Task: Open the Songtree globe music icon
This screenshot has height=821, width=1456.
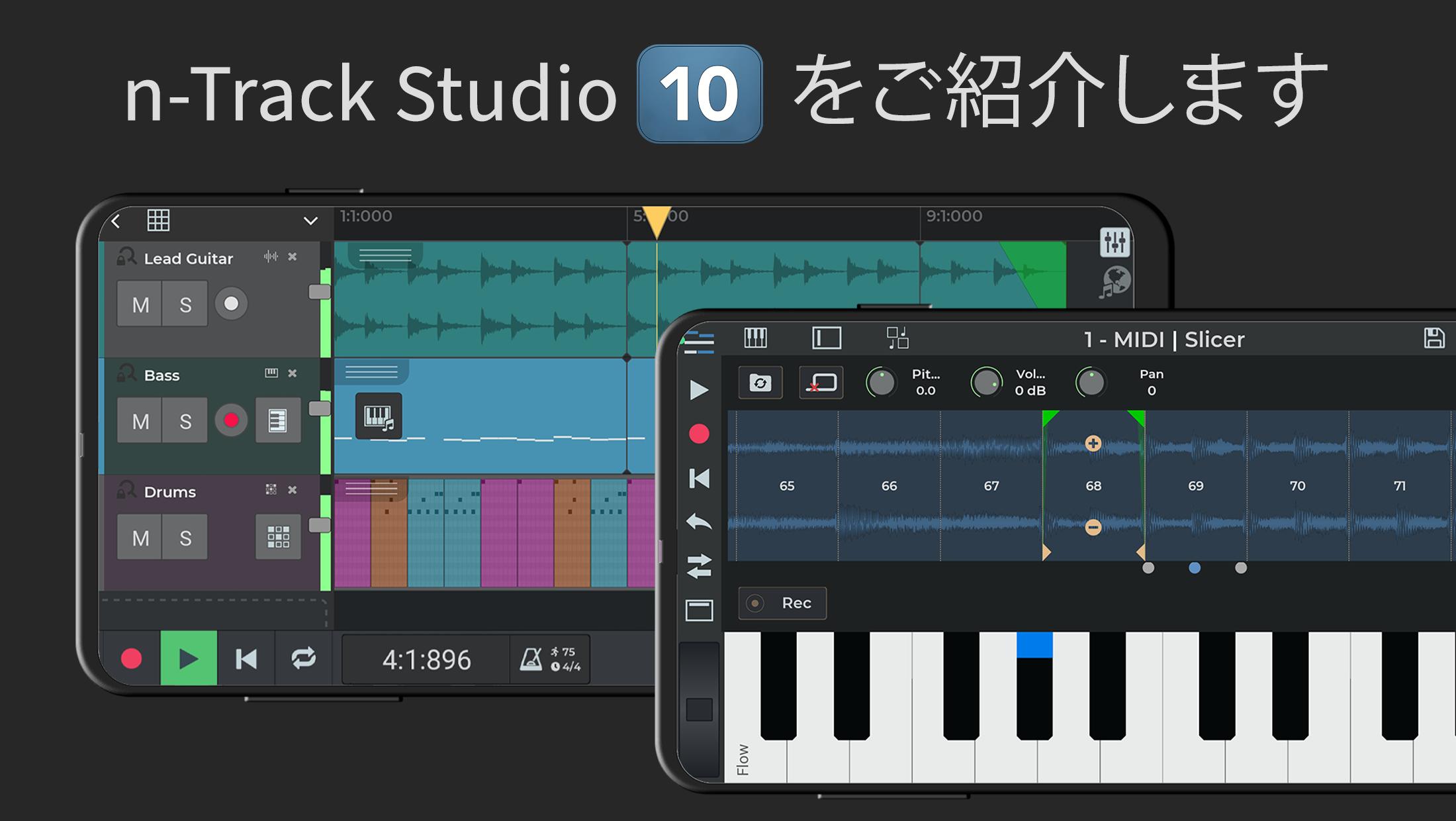Action: [x=1115, y=283]
